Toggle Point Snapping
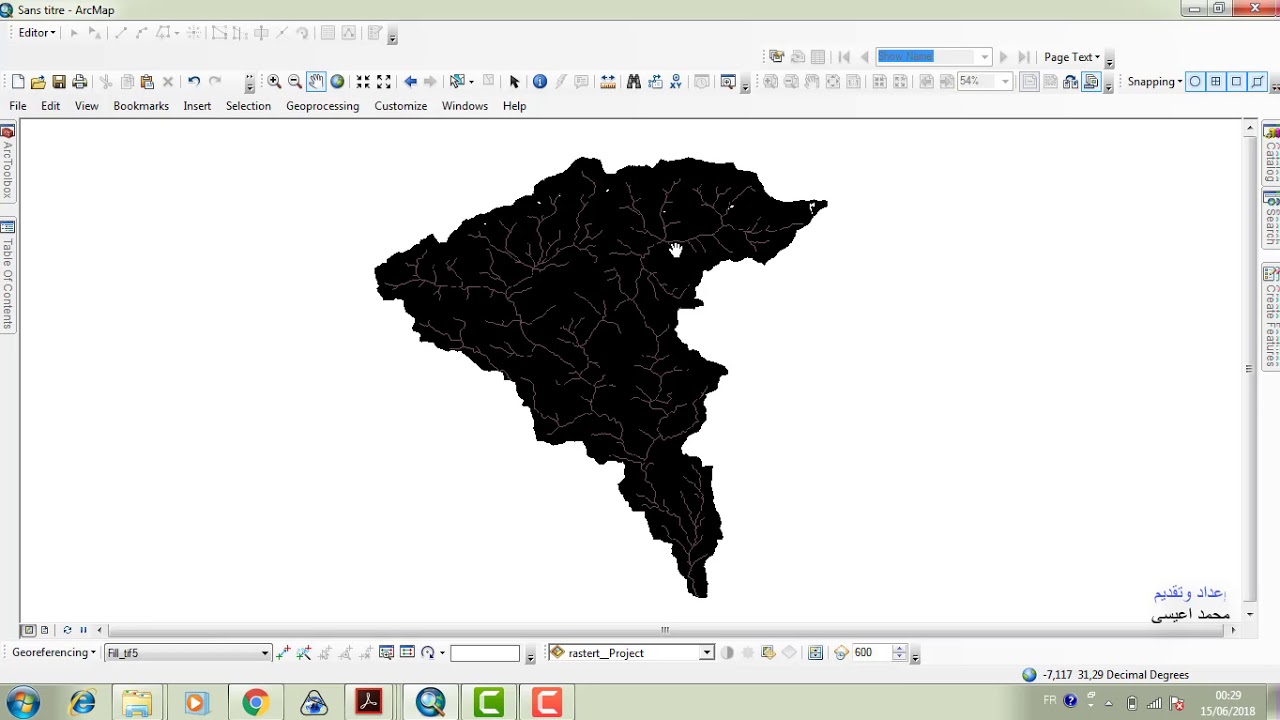1280x720 pixels. tap(1195, 82)
